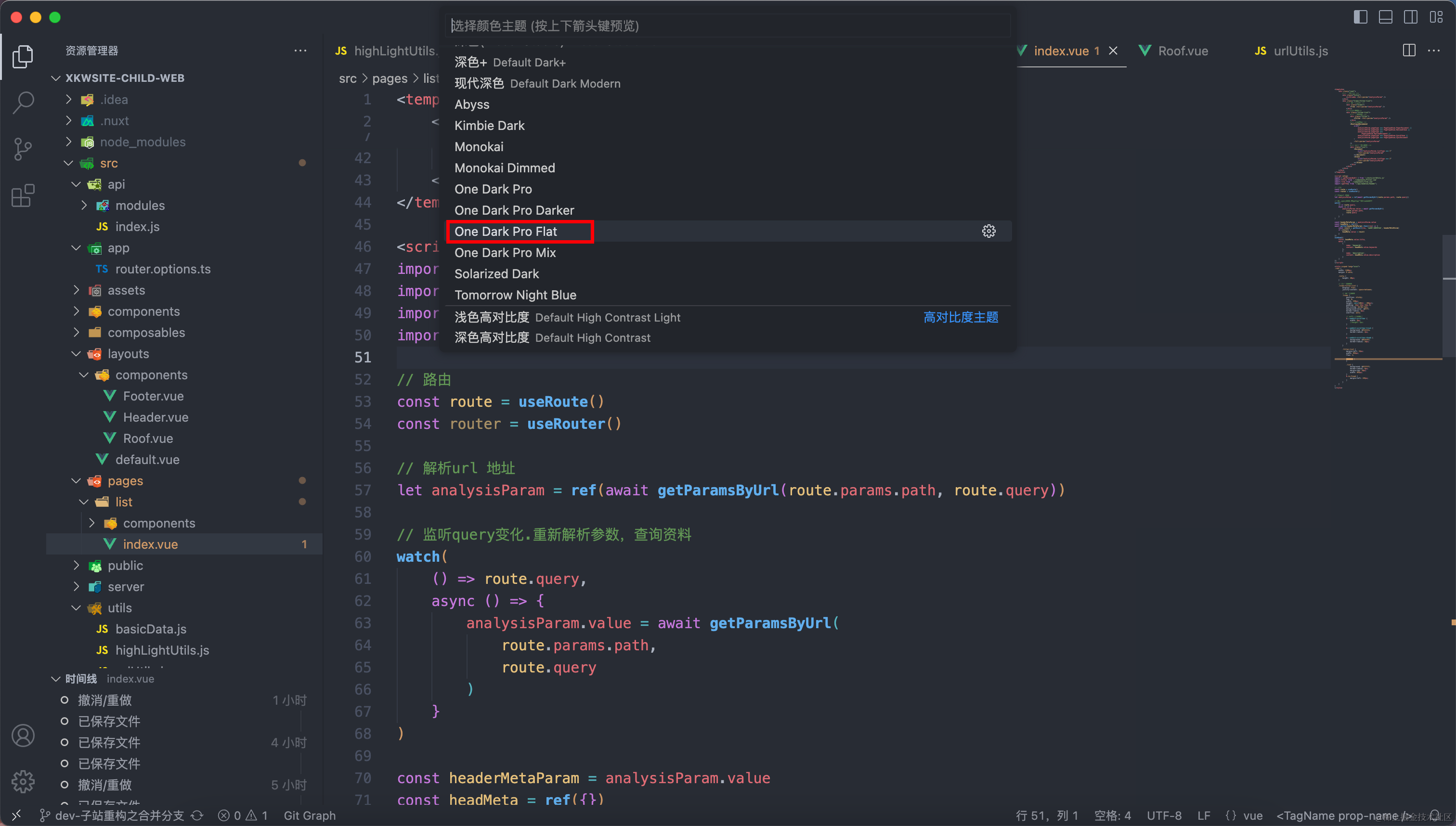Open notifications bell in status bar
Image resolution: width=1456 pixels, height=826 pixels.
point(1435,815)
